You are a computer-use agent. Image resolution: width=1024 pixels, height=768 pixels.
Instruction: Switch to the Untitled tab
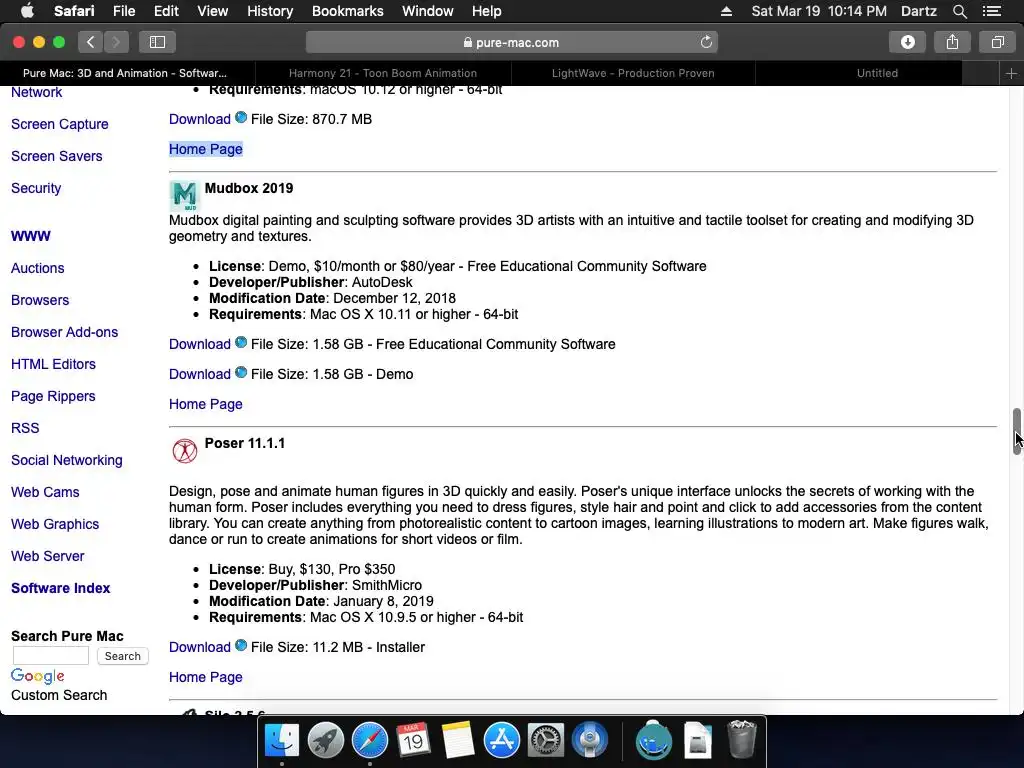click(877, 73)
